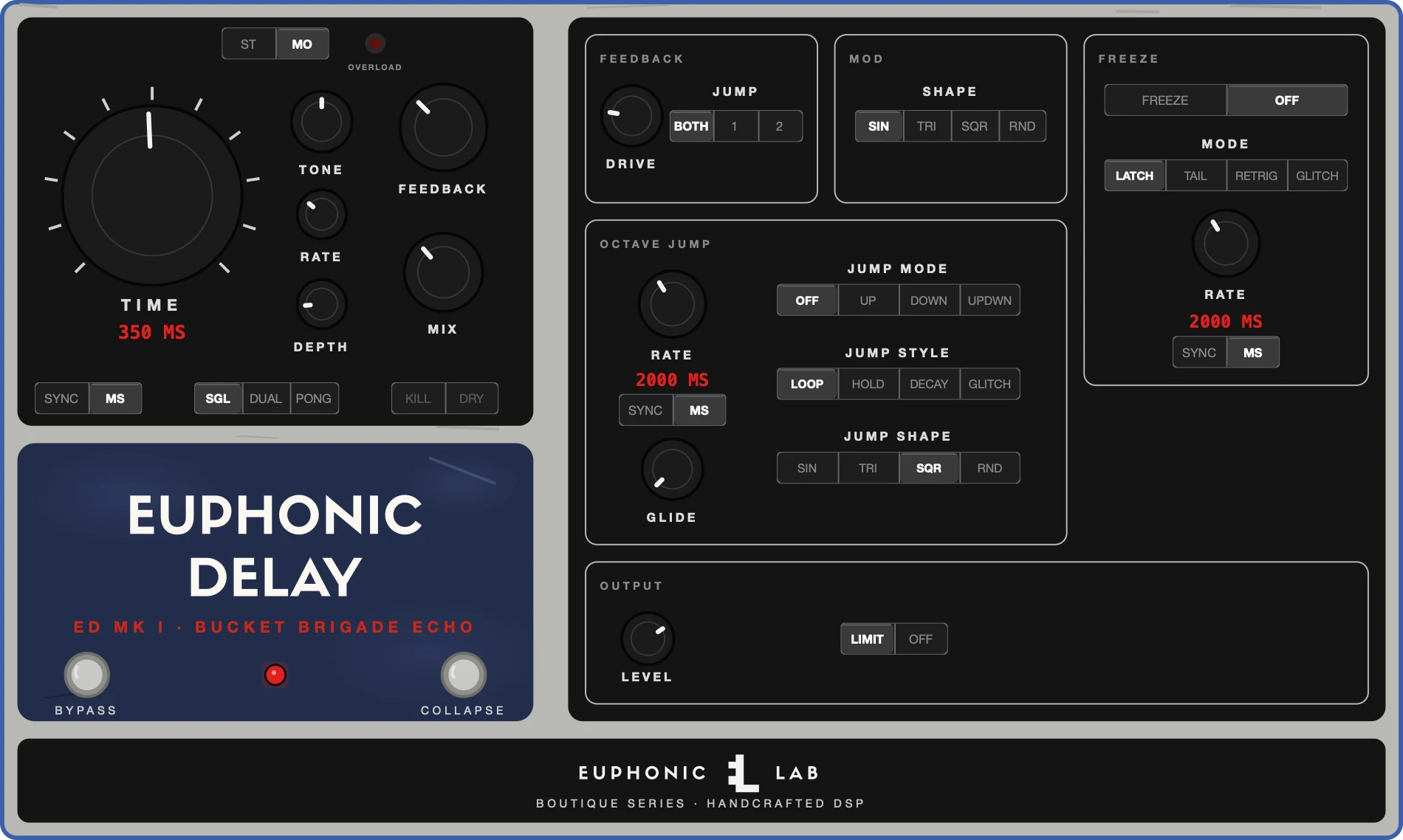The image size is (1403, 840).
Task: Click the large TIME knob
Action: coord(152,196)
